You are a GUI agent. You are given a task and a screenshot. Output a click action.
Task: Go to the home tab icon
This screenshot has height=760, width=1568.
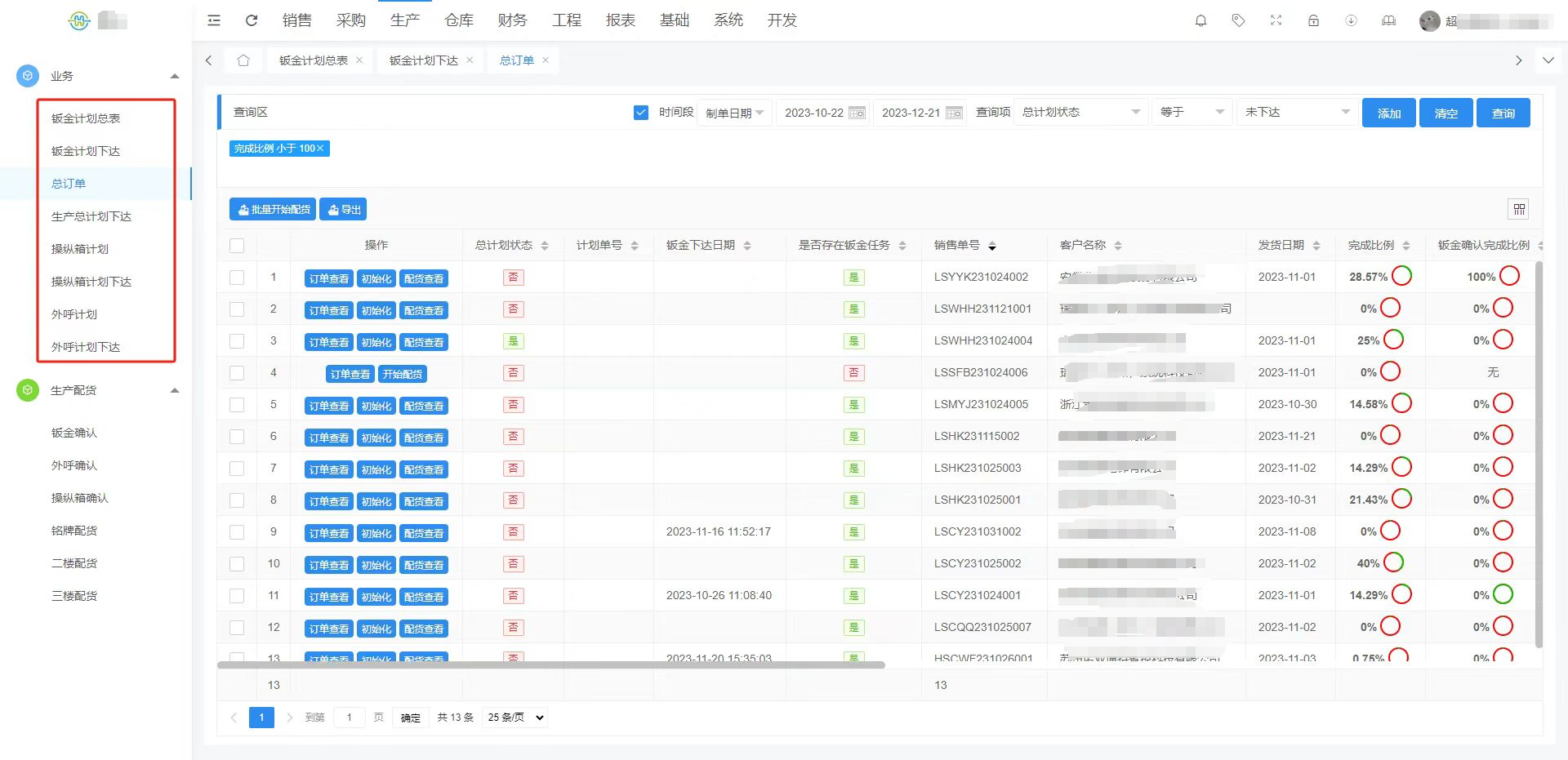[243, 60]
